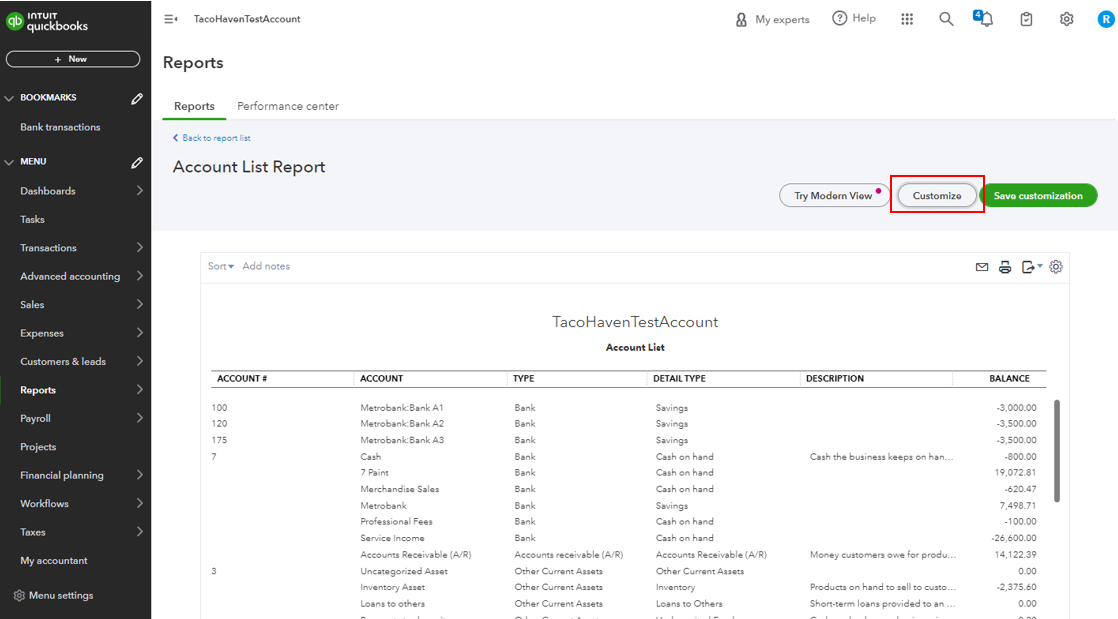This screenshot has width=1118, height=619.
Task: Switch to the Reports tab
Action: [x=194, y=106]
